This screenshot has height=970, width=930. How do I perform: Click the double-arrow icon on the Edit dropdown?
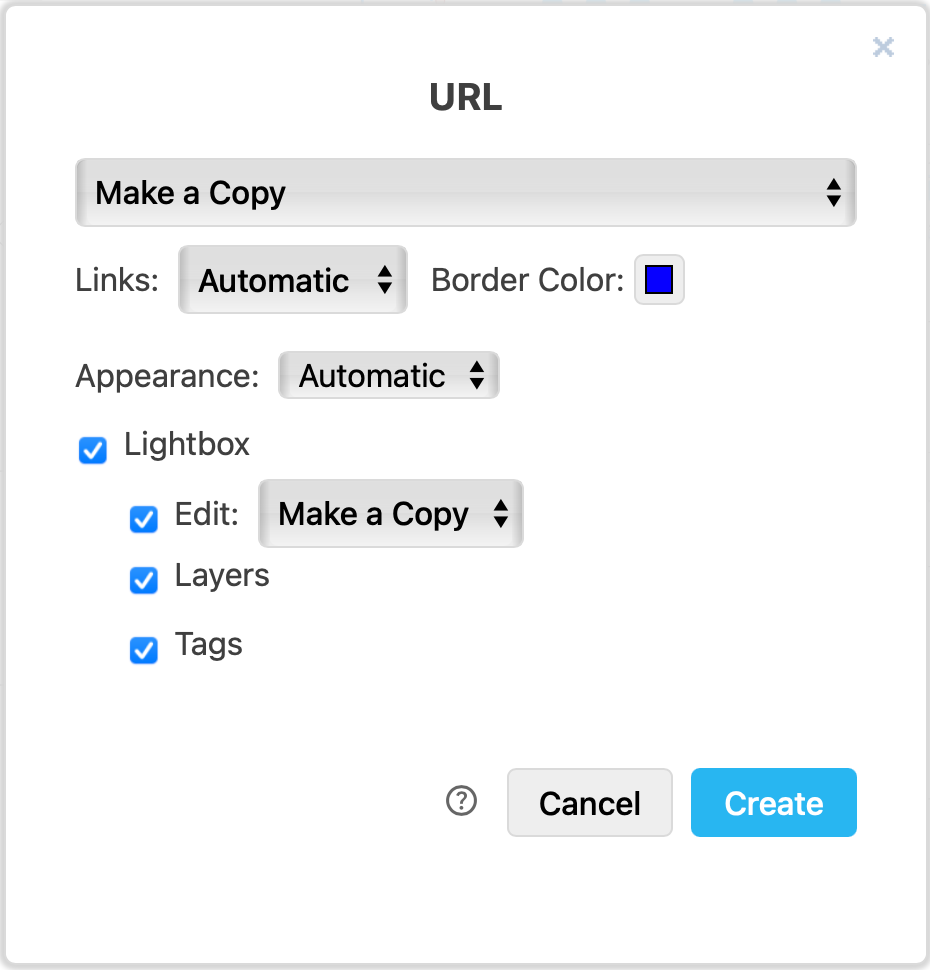pos(500,514)
